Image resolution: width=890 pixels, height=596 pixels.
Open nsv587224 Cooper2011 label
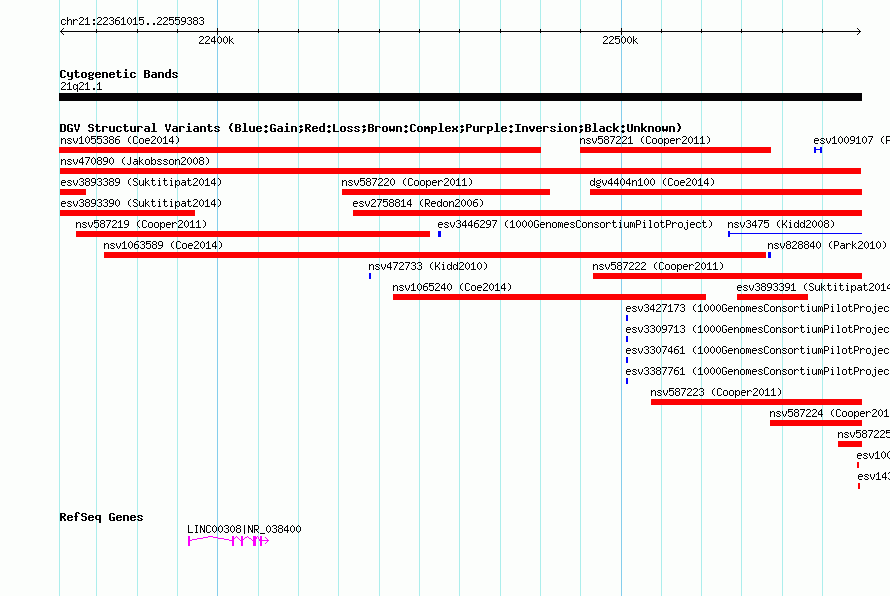829,413
